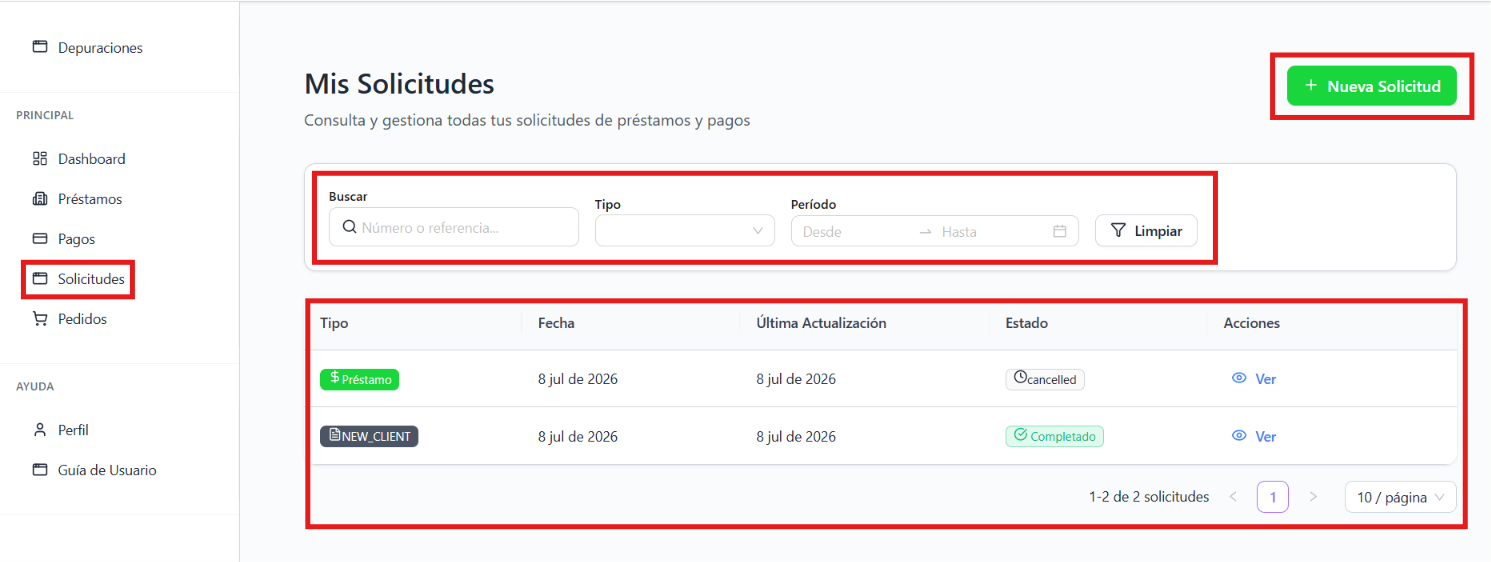The height and width of the screenshot is (562, 1491).
Task: Click the 1-2 de 2 solicitudes text
Action: click(x=1149, y=497)
